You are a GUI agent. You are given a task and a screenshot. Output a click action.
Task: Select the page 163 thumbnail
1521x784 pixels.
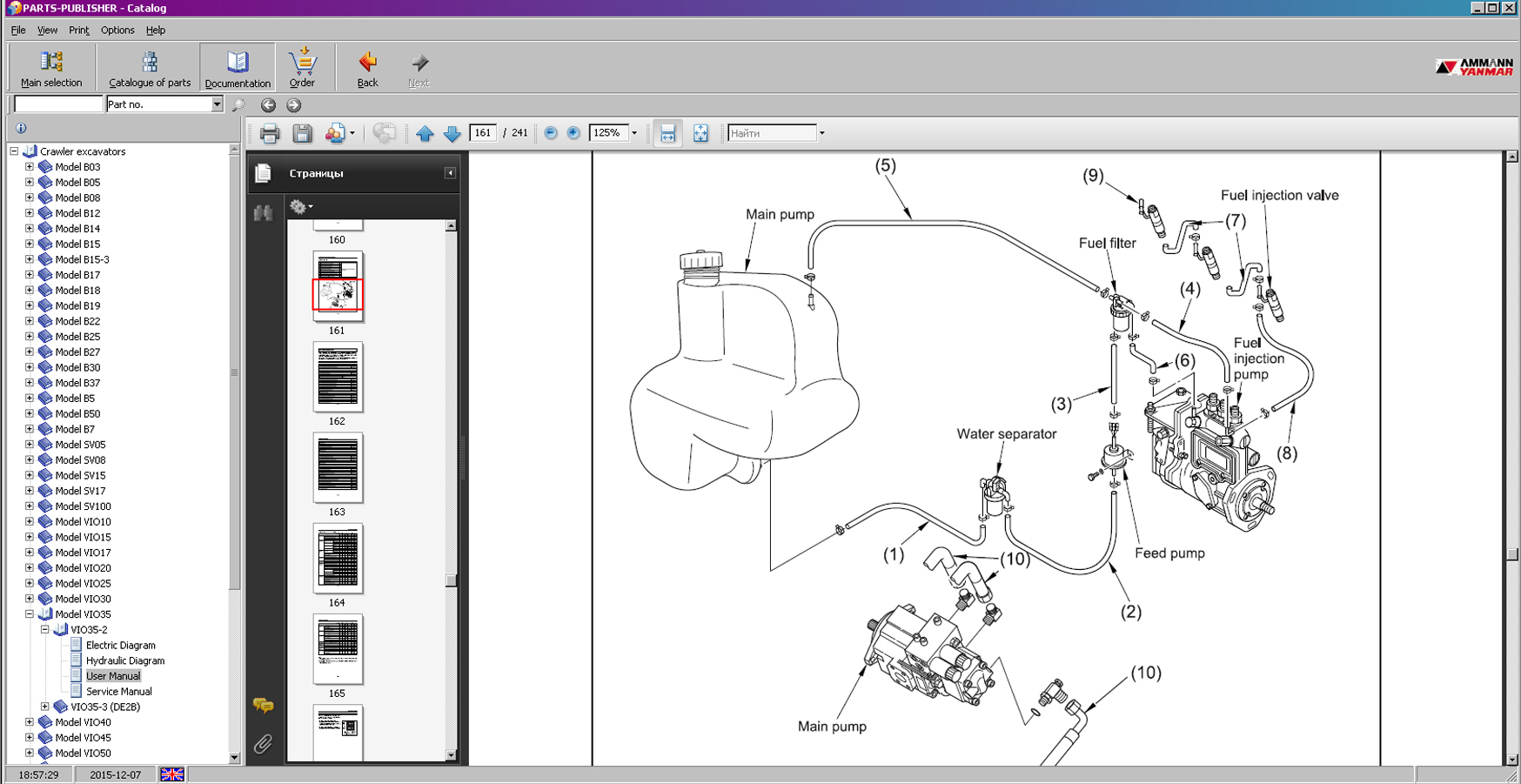[338, 468]
